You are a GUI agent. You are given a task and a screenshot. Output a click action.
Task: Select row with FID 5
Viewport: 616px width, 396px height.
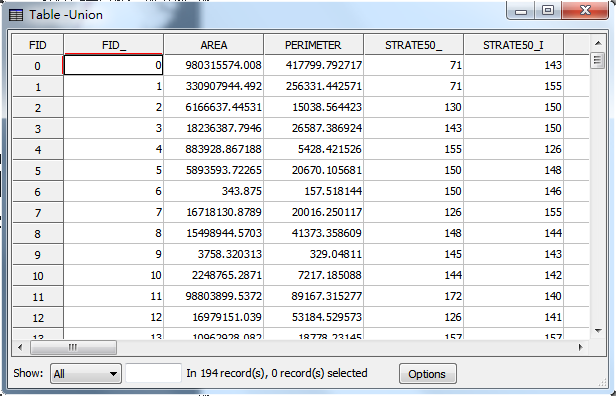[38, 170]
